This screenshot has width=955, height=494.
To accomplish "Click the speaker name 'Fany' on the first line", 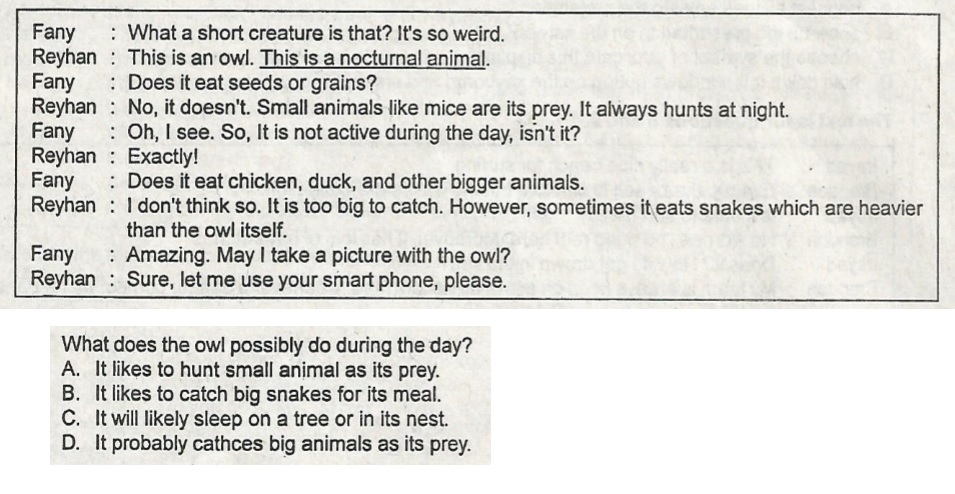I will pos(53,32).
